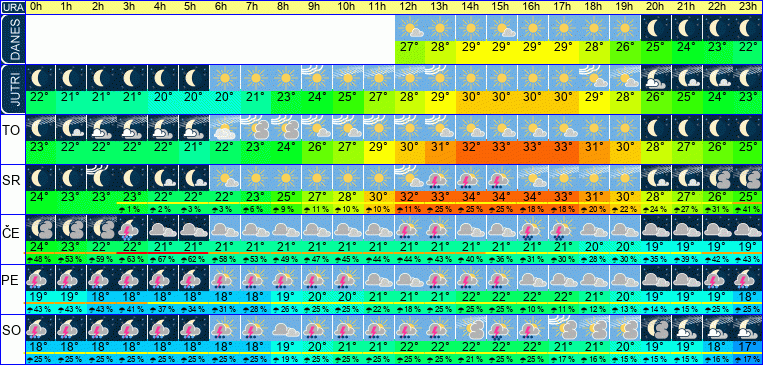
Task: Click DANES 19h temperature 26°
Action: [x=625, y=48]
